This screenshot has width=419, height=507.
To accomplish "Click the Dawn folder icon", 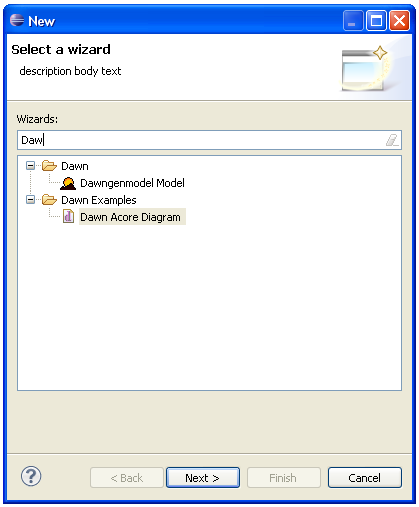I will tap(49, 166).
